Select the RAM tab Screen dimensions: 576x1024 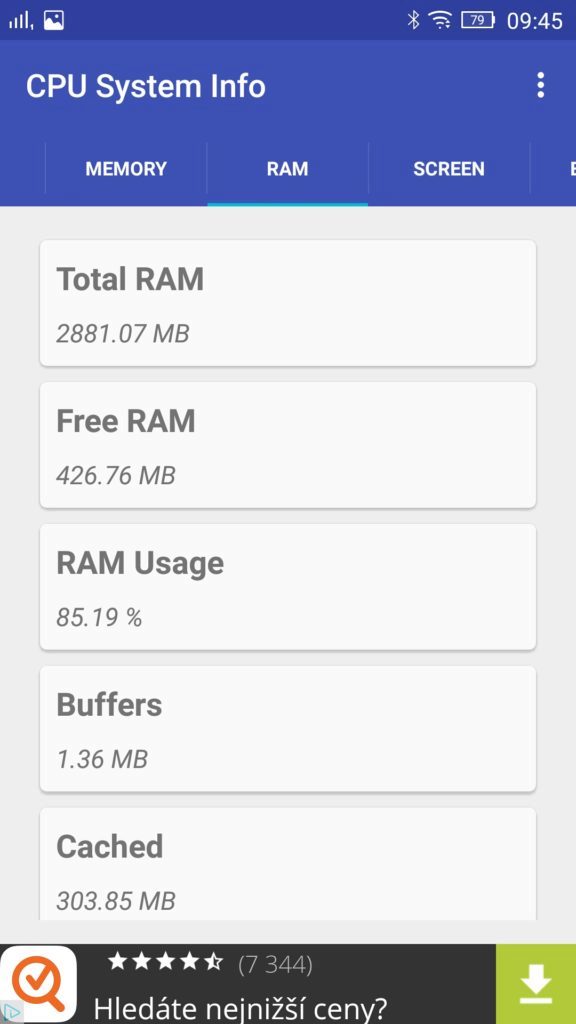(287, 168)
